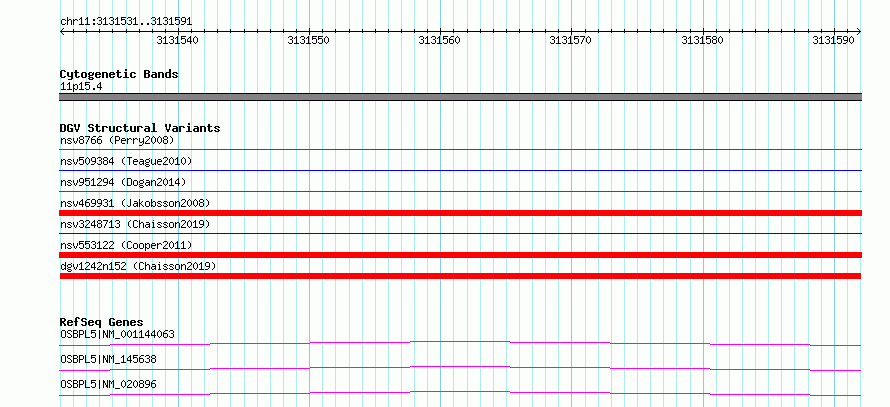This screenshot has height=407, width=890.
Task: Click the thick red bar for nsv469931
Action: [461, 213]
